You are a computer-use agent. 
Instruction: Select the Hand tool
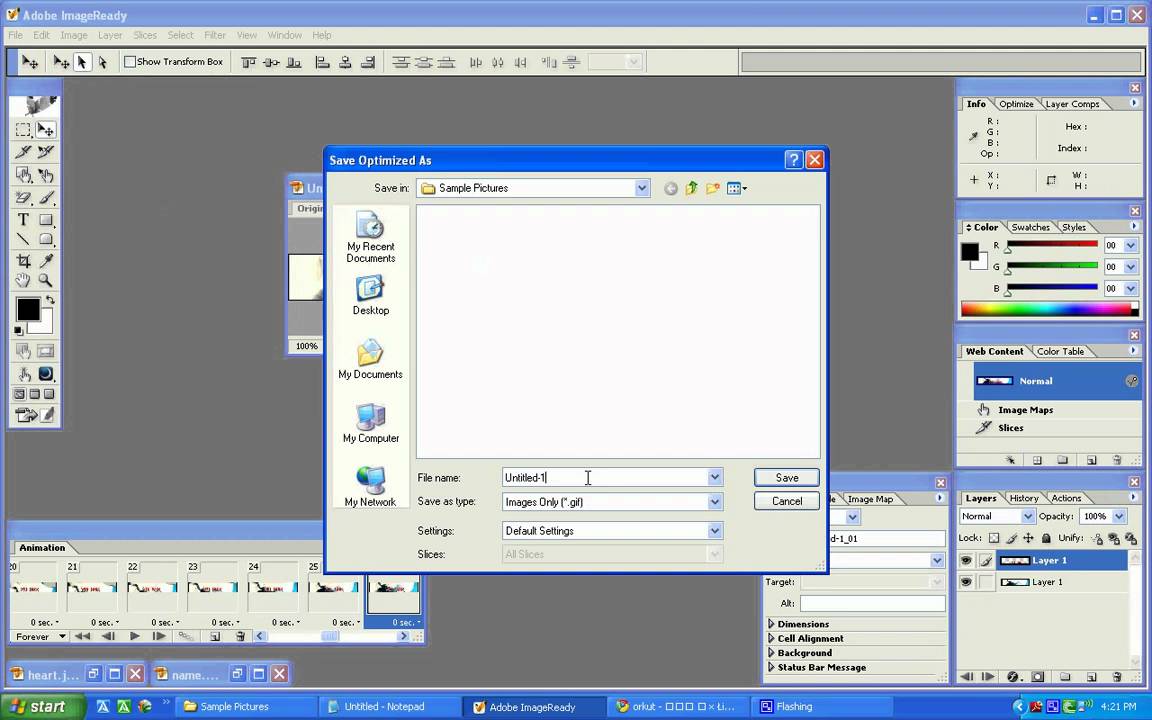(24, 280)
